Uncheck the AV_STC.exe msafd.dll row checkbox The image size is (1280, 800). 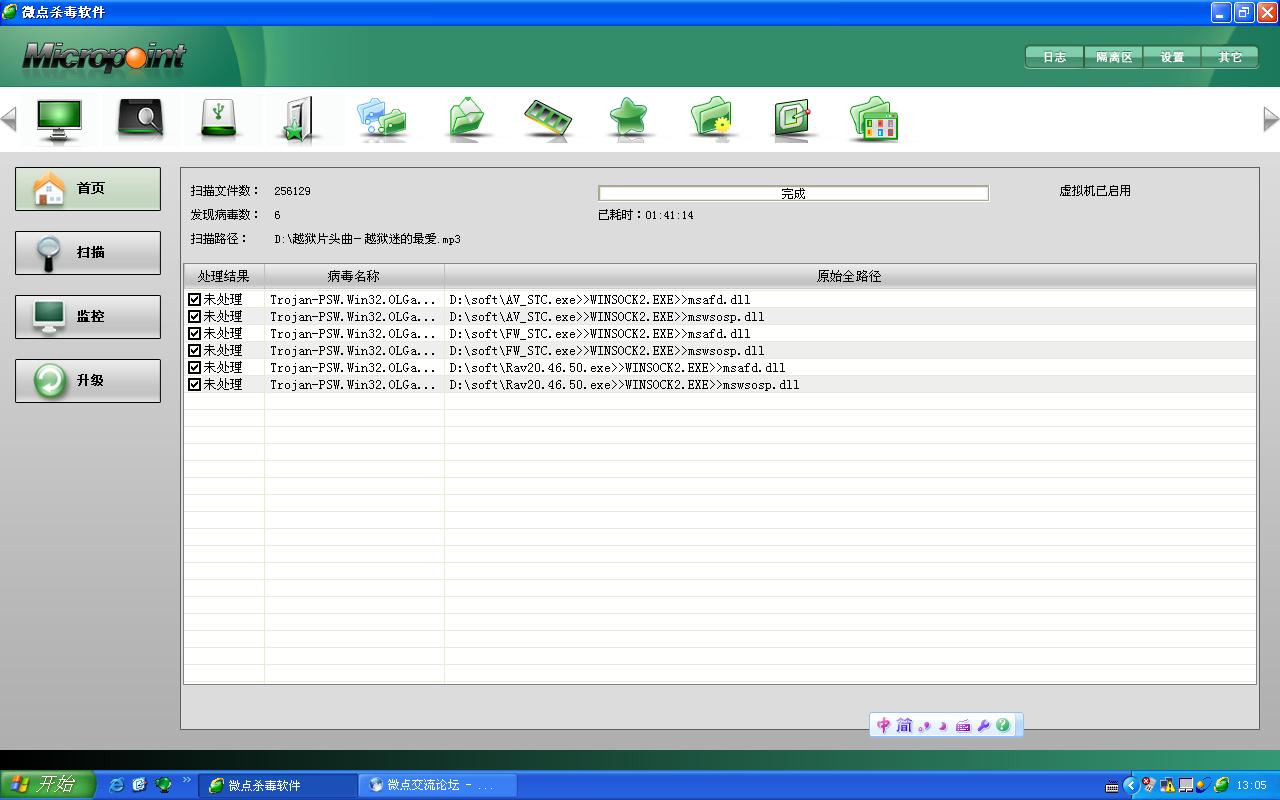194,299
